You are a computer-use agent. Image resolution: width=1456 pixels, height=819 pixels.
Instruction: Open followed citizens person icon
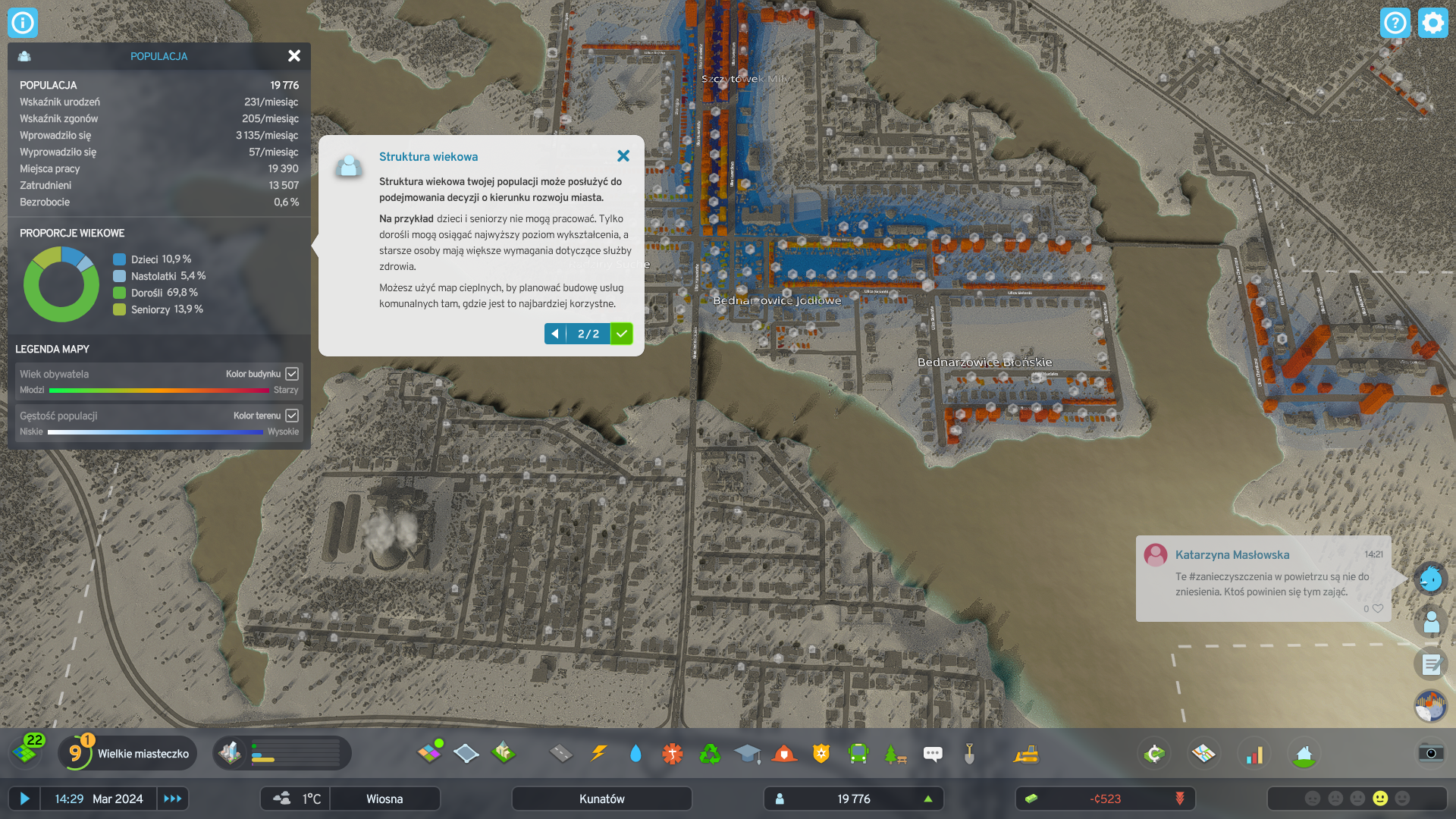click(1431, 622)
